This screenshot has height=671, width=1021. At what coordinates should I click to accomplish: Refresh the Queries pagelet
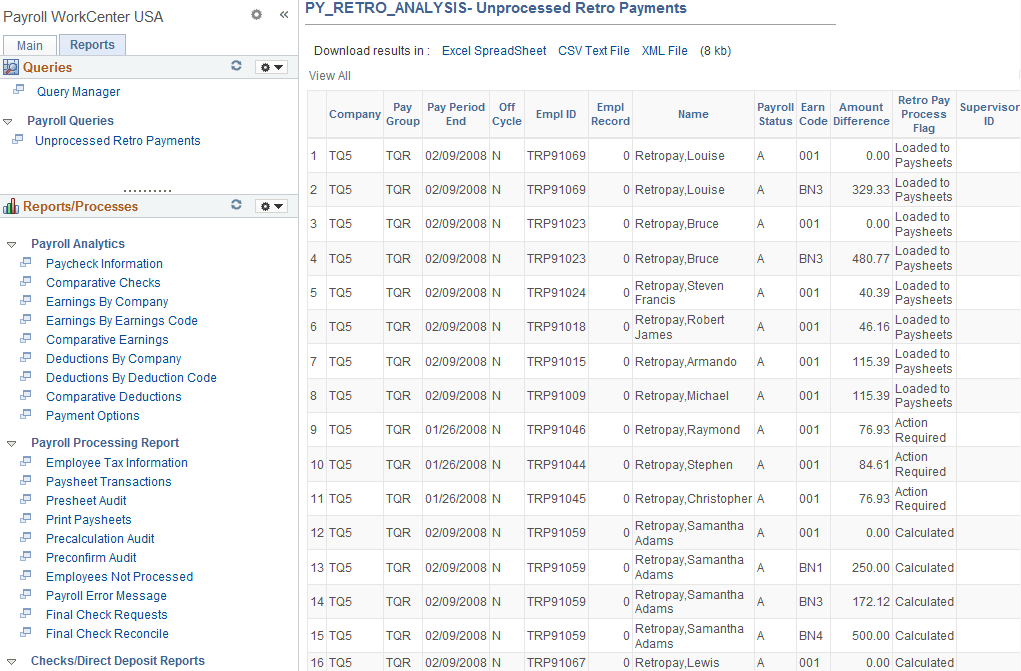coord(237,66)
